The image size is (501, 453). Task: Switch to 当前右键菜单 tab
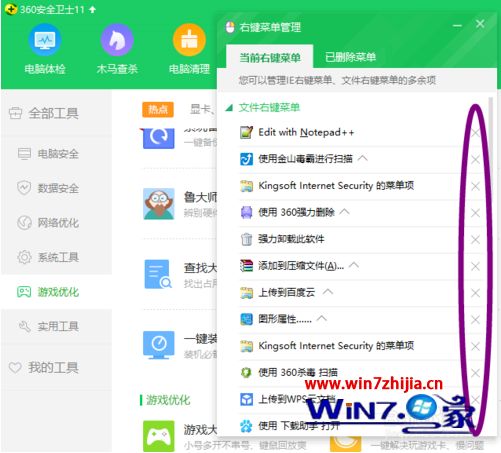pos(270,57)
